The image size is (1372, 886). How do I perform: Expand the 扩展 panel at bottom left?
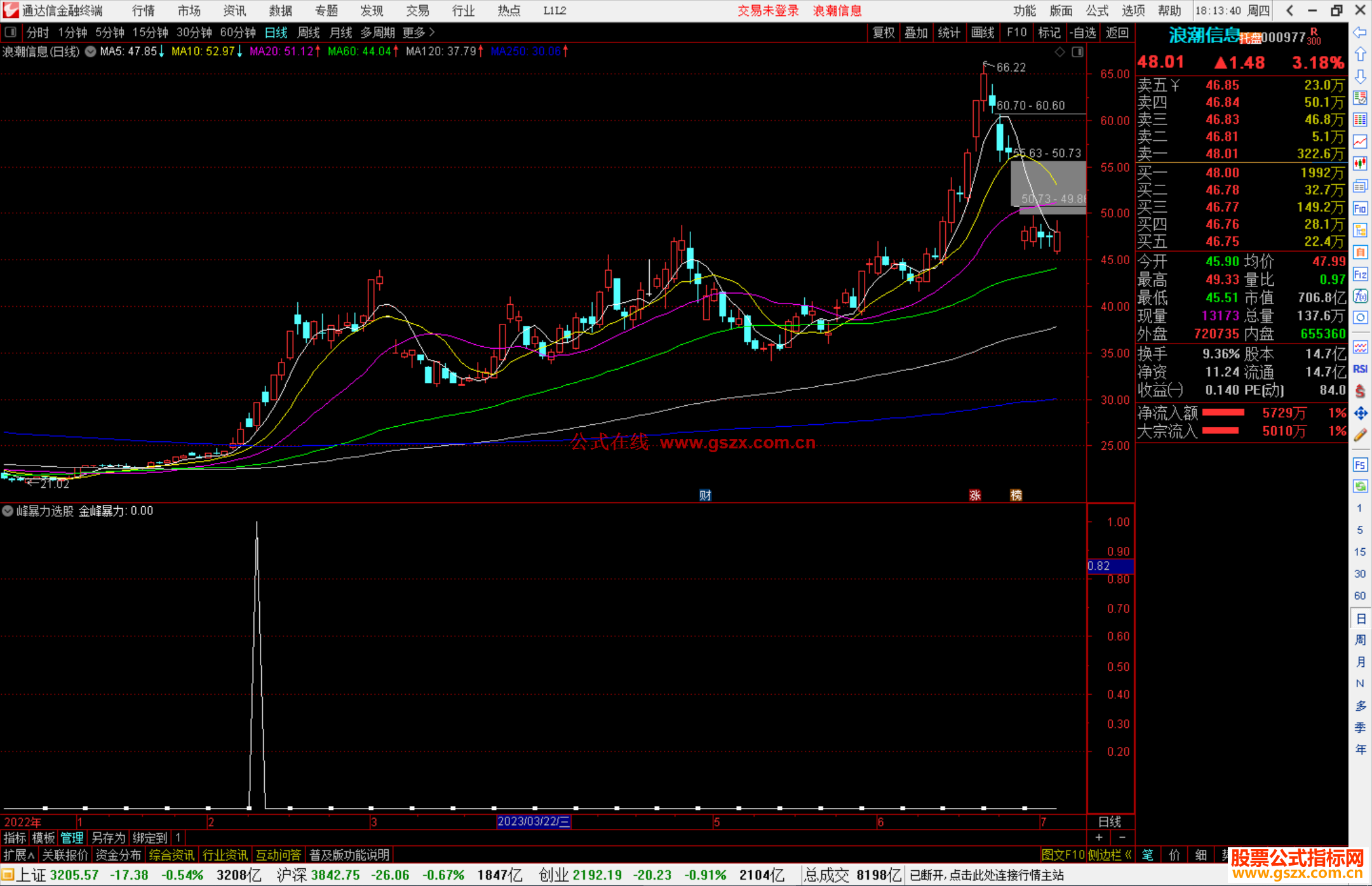tap(18, 855)
